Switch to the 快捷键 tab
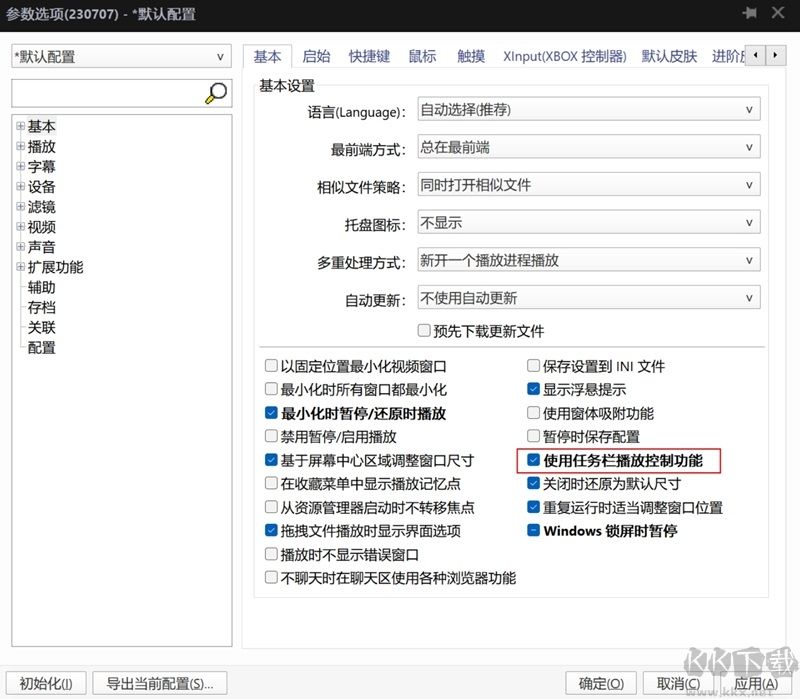 pyautogui.click(x=369, y=57)
